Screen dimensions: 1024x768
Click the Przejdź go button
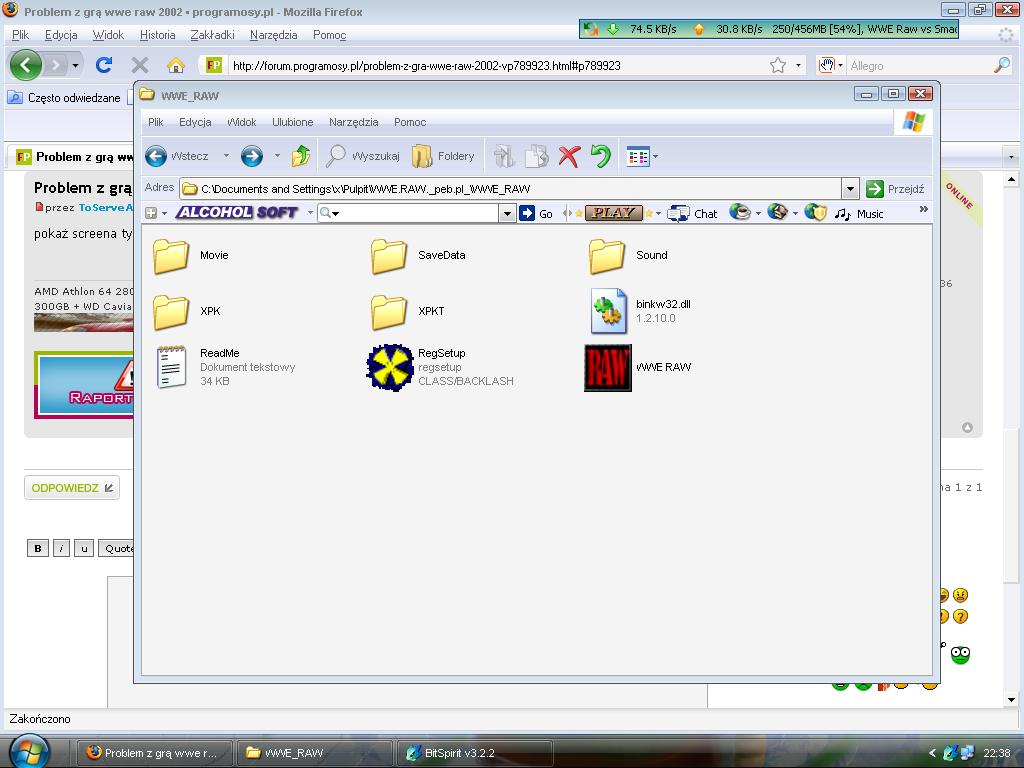coord(895,189)
